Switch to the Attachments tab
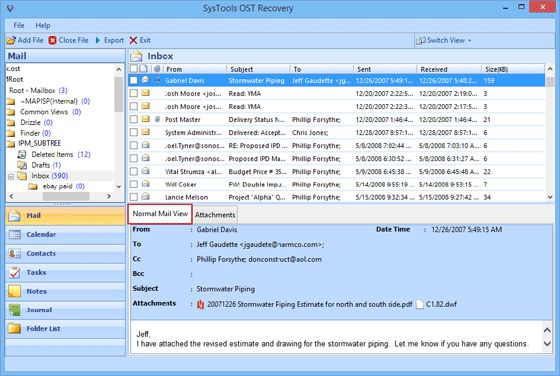 click(x=215, y=215)
